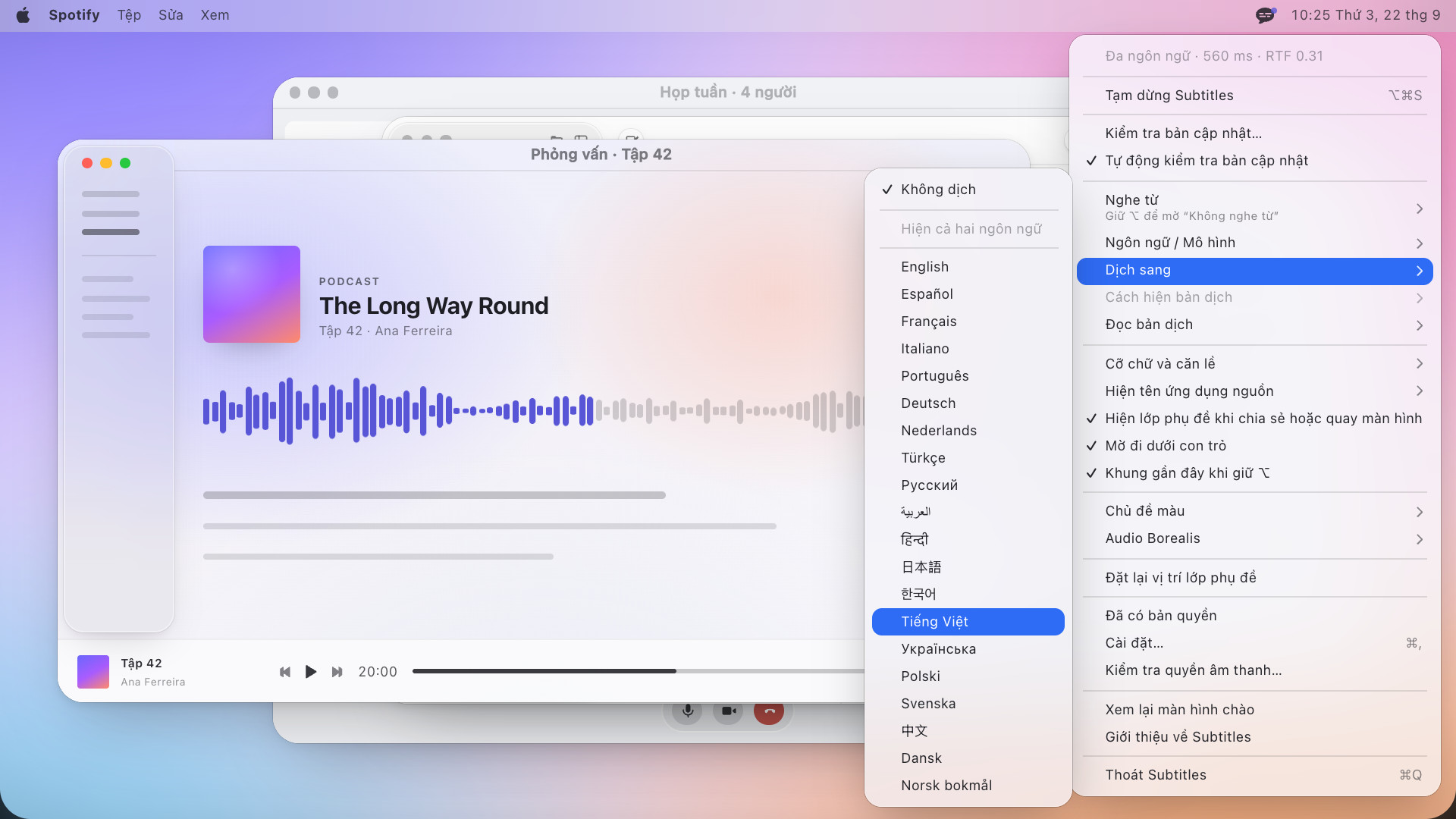Select Tiếng Việt as translation language

pos(968,622)
